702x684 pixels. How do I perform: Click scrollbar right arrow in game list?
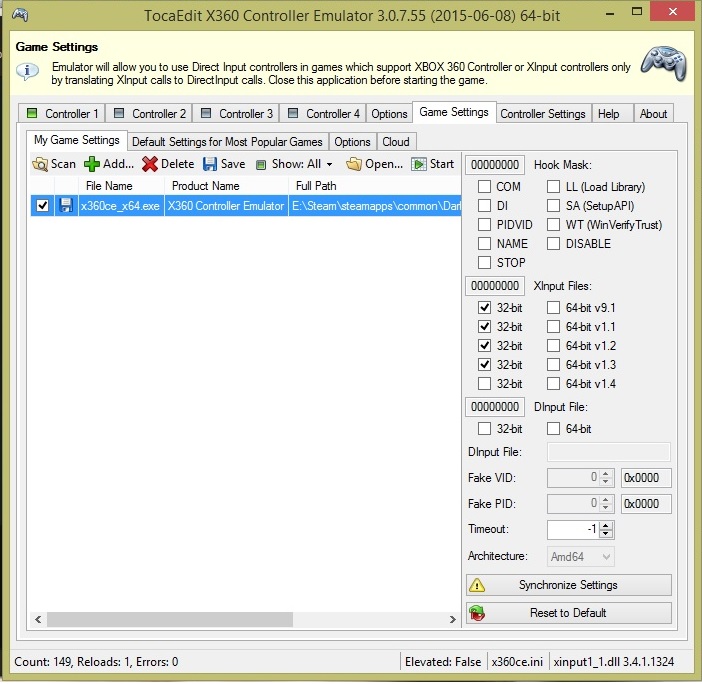[x=453, y=620]
